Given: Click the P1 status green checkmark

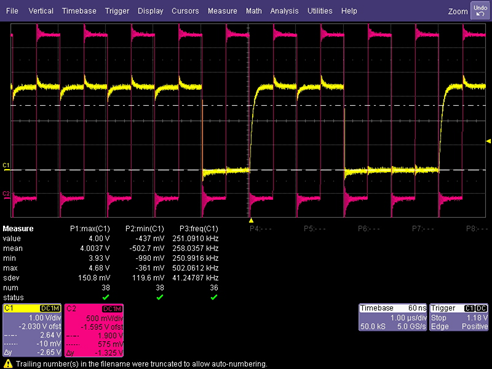Looking at the screenshot, I should pos(106,297).
